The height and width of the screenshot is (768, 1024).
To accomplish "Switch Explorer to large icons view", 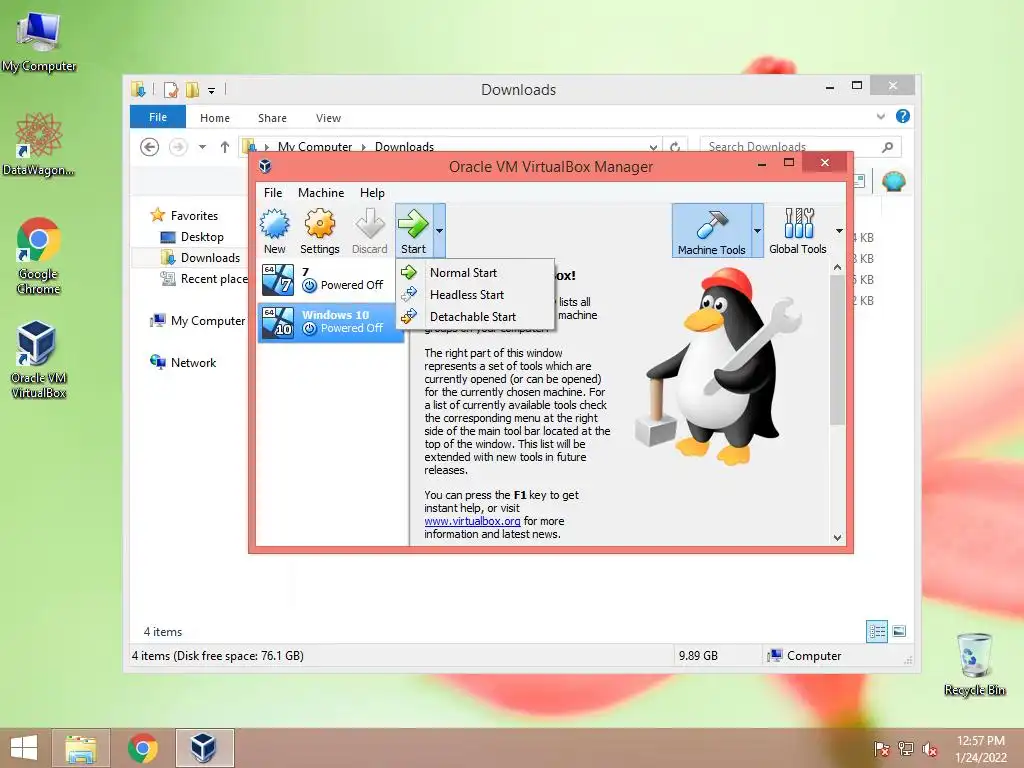I will point(899,631).
